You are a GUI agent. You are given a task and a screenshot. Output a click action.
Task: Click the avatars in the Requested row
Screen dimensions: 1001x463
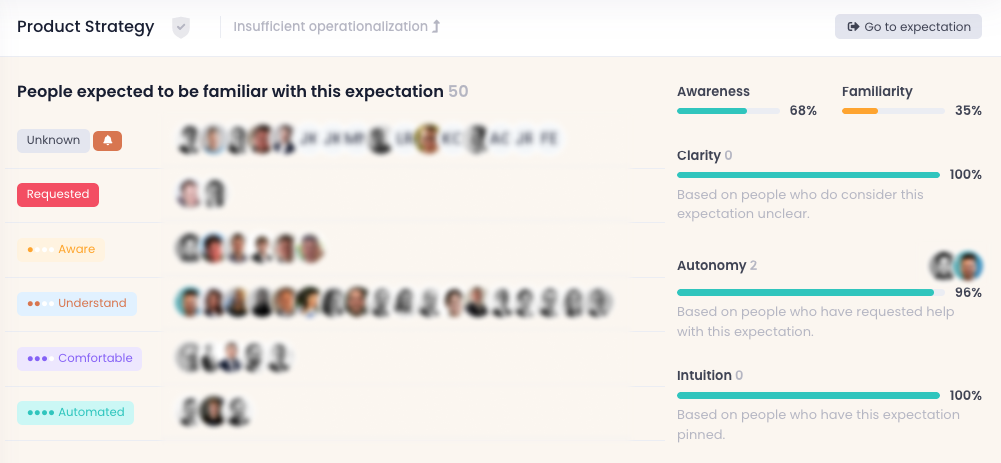pyautogui.click(x=201, y=194)
